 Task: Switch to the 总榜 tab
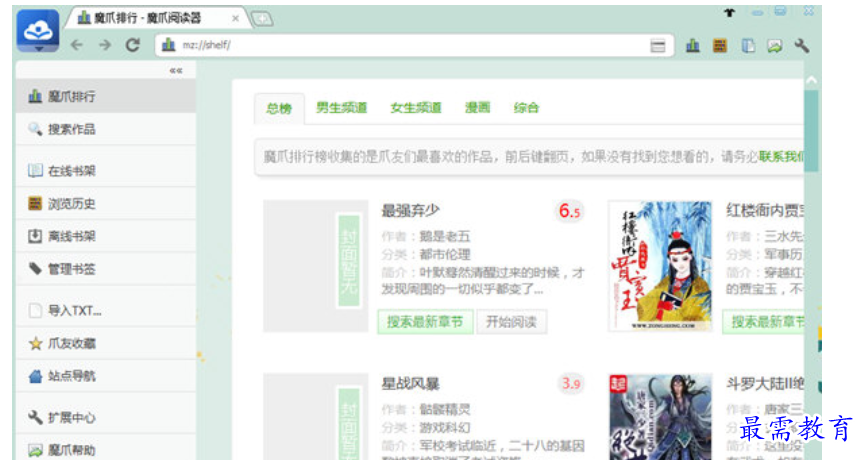point(279,108)
